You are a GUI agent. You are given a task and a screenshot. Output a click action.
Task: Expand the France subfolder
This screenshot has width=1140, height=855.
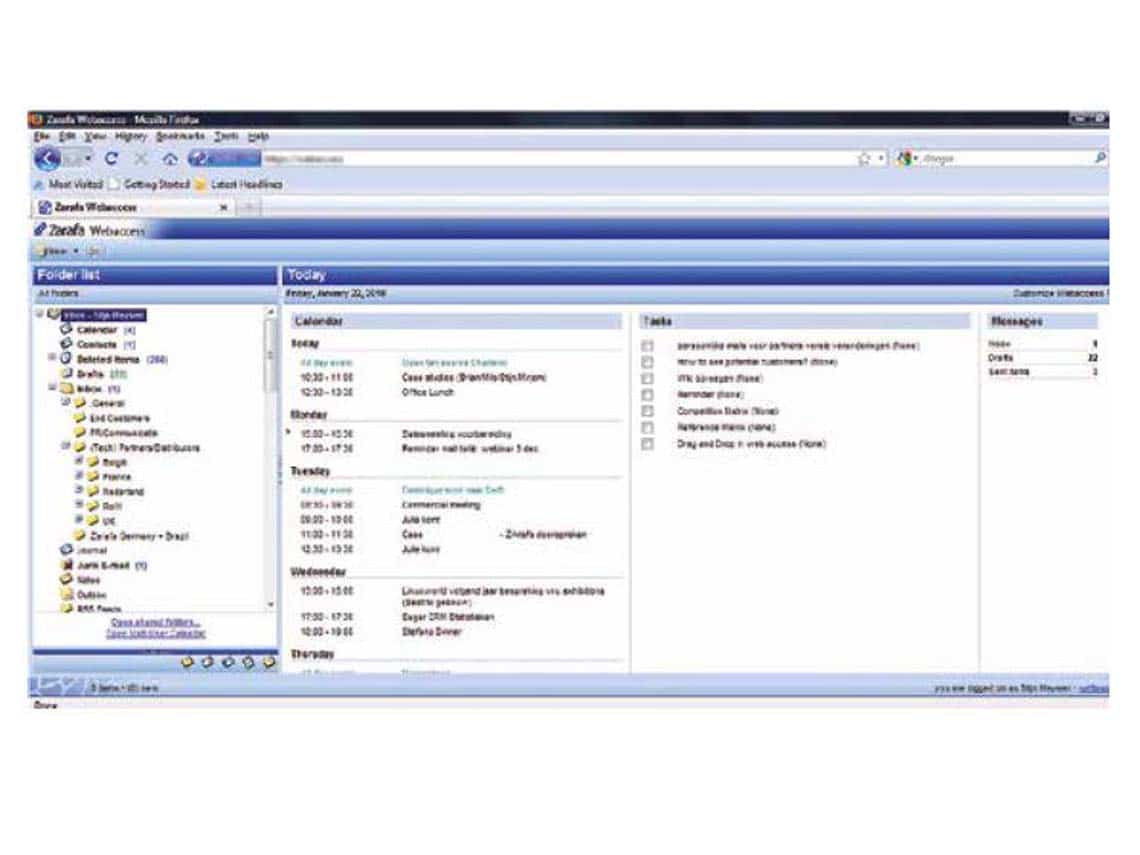click(79, 475)
